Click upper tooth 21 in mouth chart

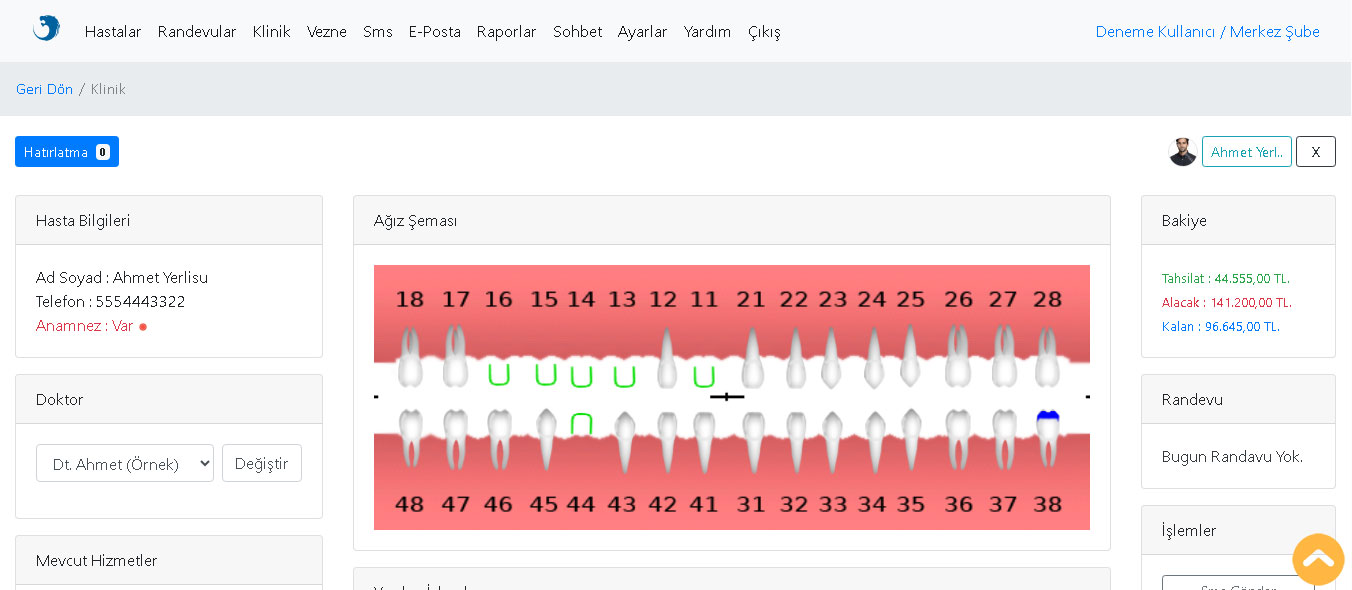tap(752, 358)
